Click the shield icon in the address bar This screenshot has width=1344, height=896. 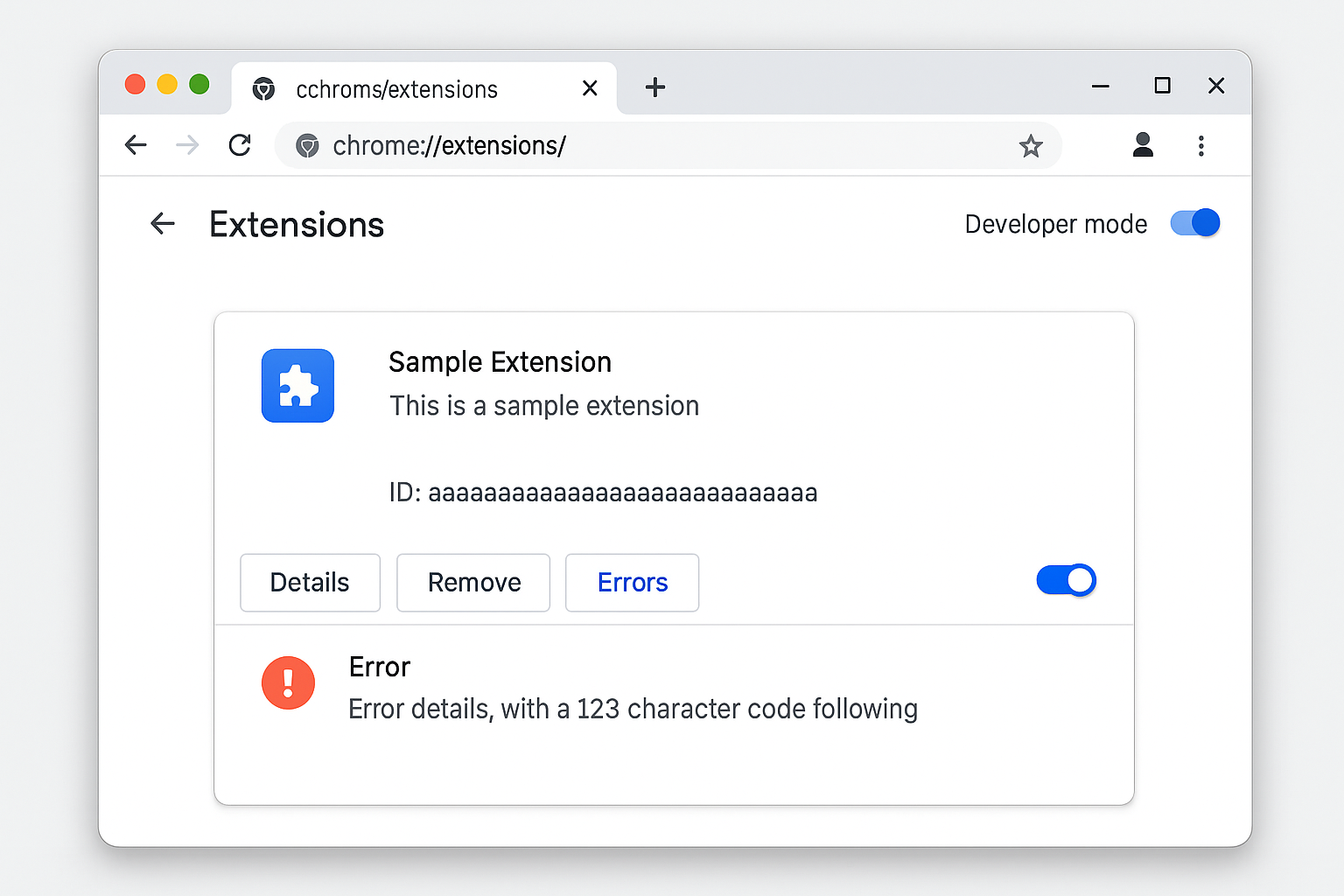click(307, 146)
